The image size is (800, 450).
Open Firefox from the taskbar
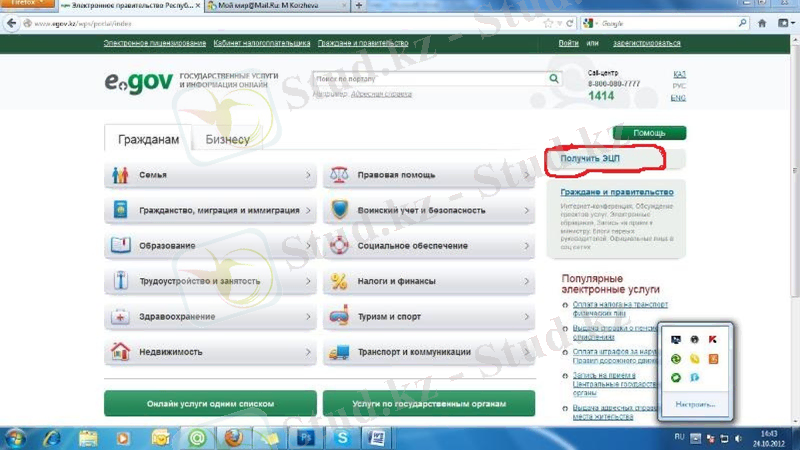coord(233,438)
